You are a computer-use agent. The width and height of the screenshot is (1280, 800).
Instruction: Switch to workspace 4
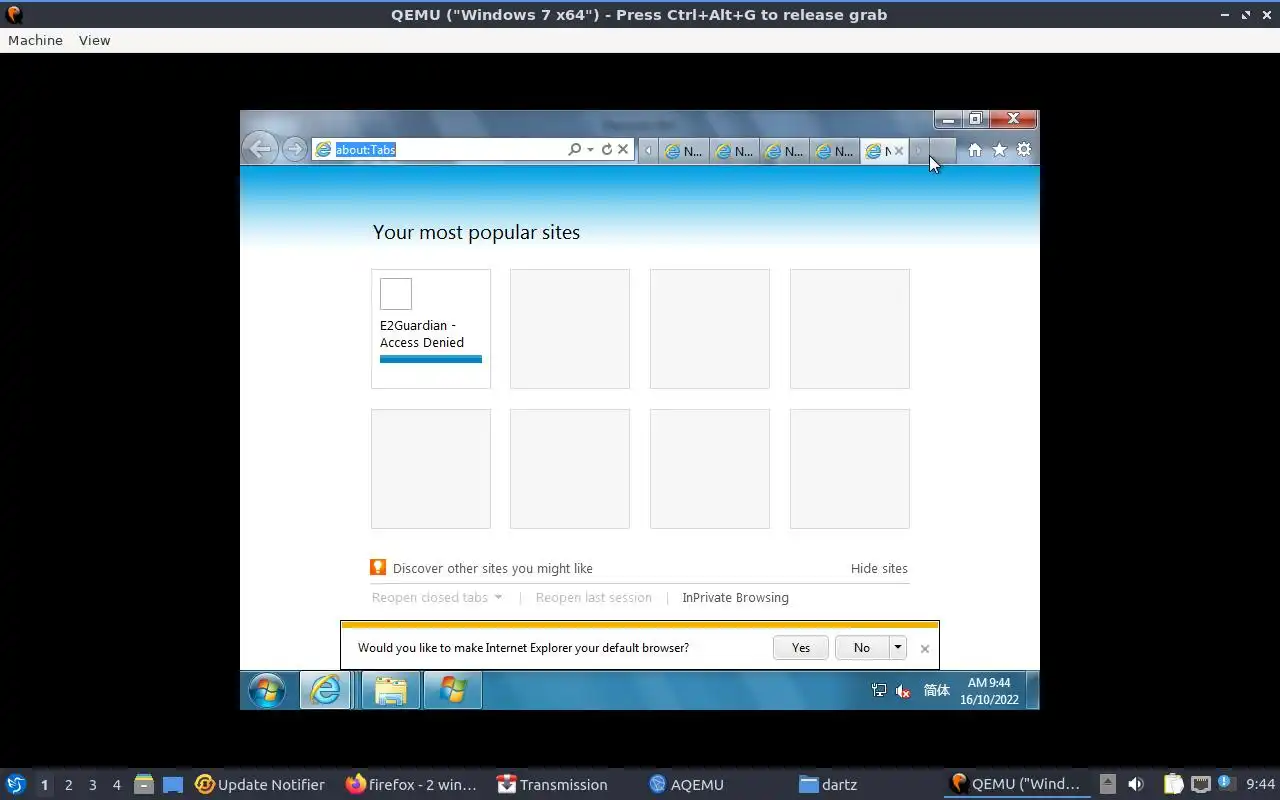point(116,785)
